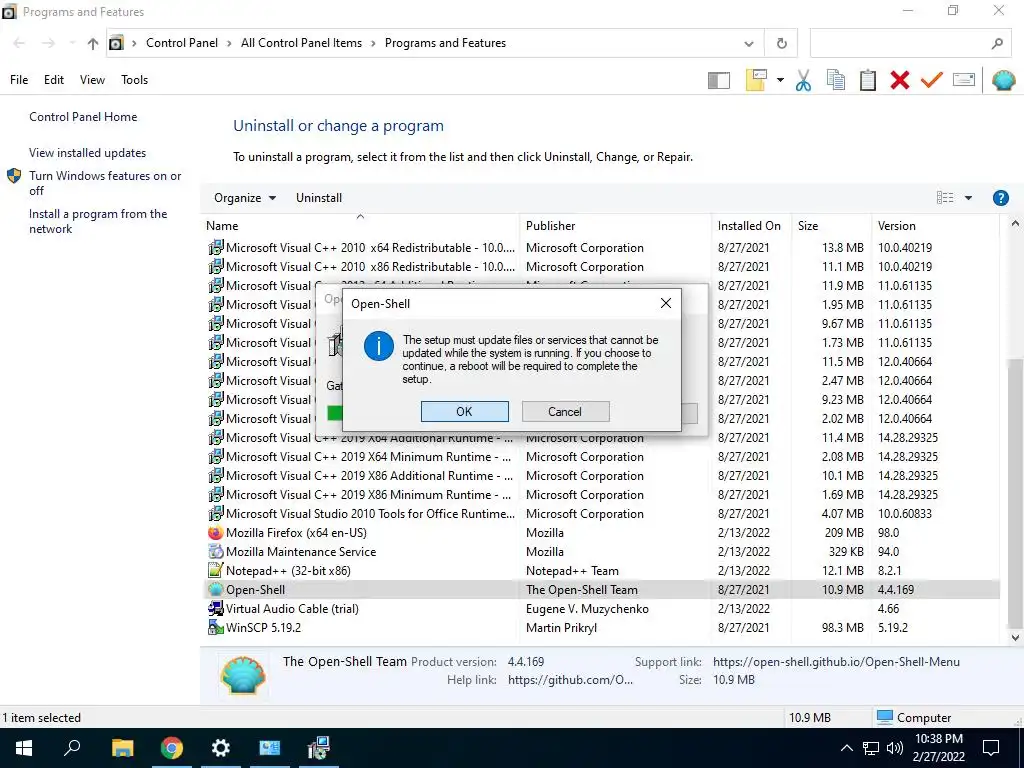Click the Copy icon in toolbar
This screenshot has width=1024, height=768.
pos(835,80)
